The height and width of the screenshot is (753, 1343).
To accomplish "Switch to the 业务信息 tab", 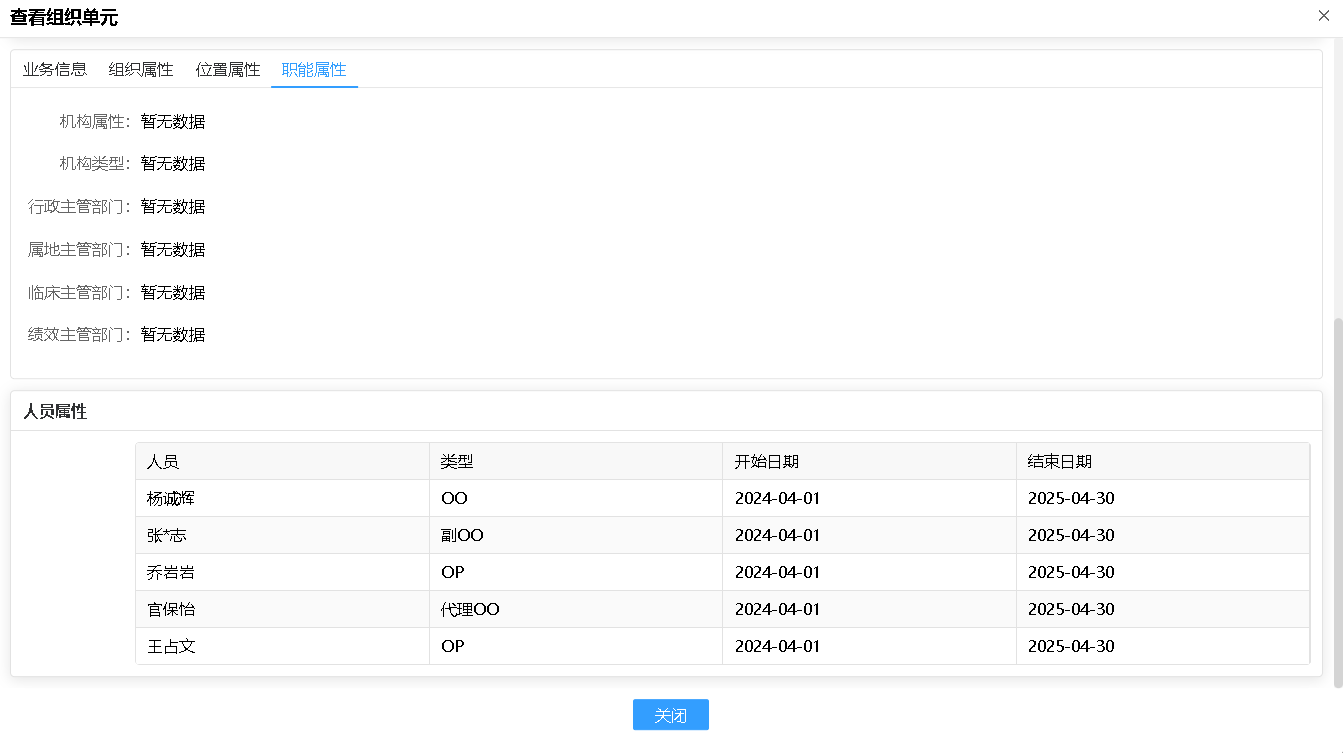I will pos(55,69).
